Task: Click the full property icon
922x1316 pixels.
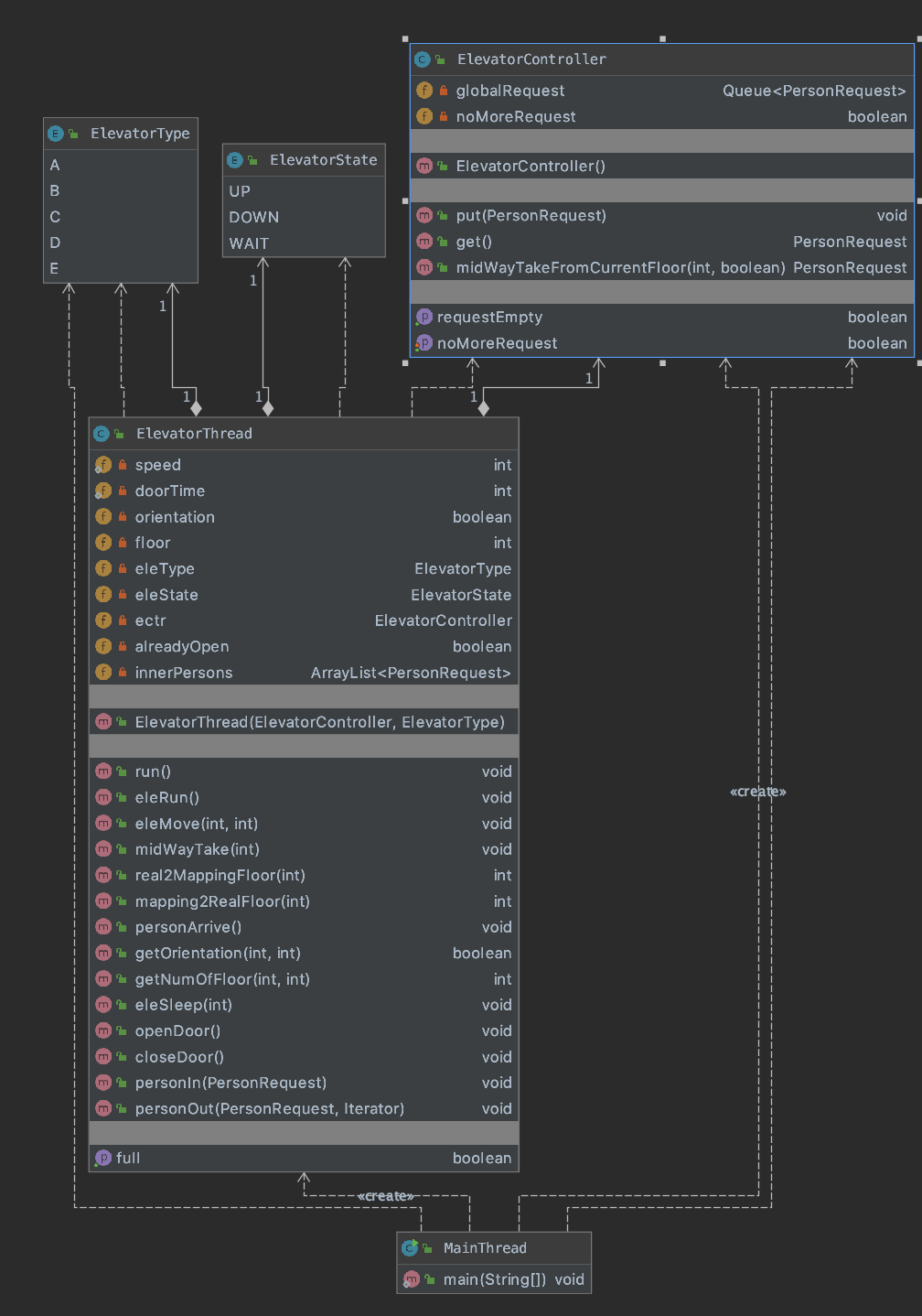Action: click(x=103, y=1158)
